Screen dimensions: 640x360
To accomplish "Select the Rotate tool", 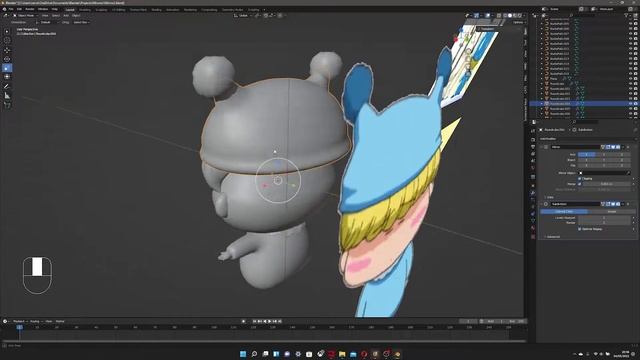I will [7, 59].
